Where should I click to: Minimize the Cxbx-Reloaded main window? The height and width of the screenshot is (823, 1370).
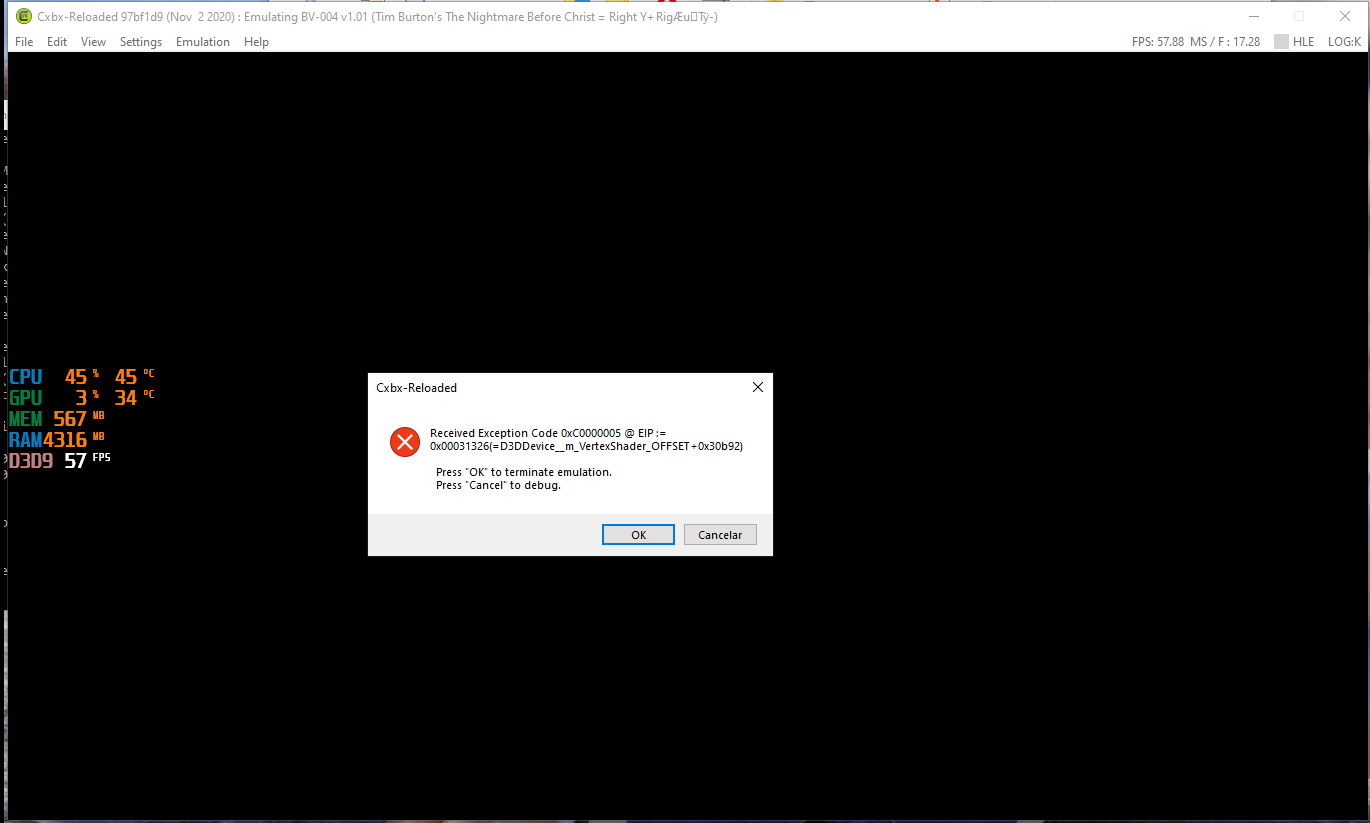pyautogui.click(x=1254, y=16)
